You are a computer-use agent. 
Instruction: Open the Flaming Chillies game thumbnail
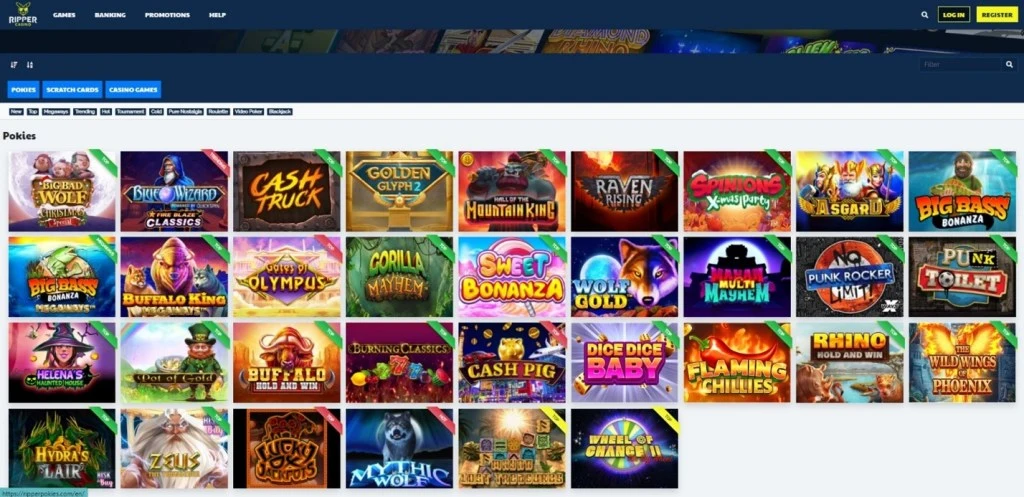point(737,362)
